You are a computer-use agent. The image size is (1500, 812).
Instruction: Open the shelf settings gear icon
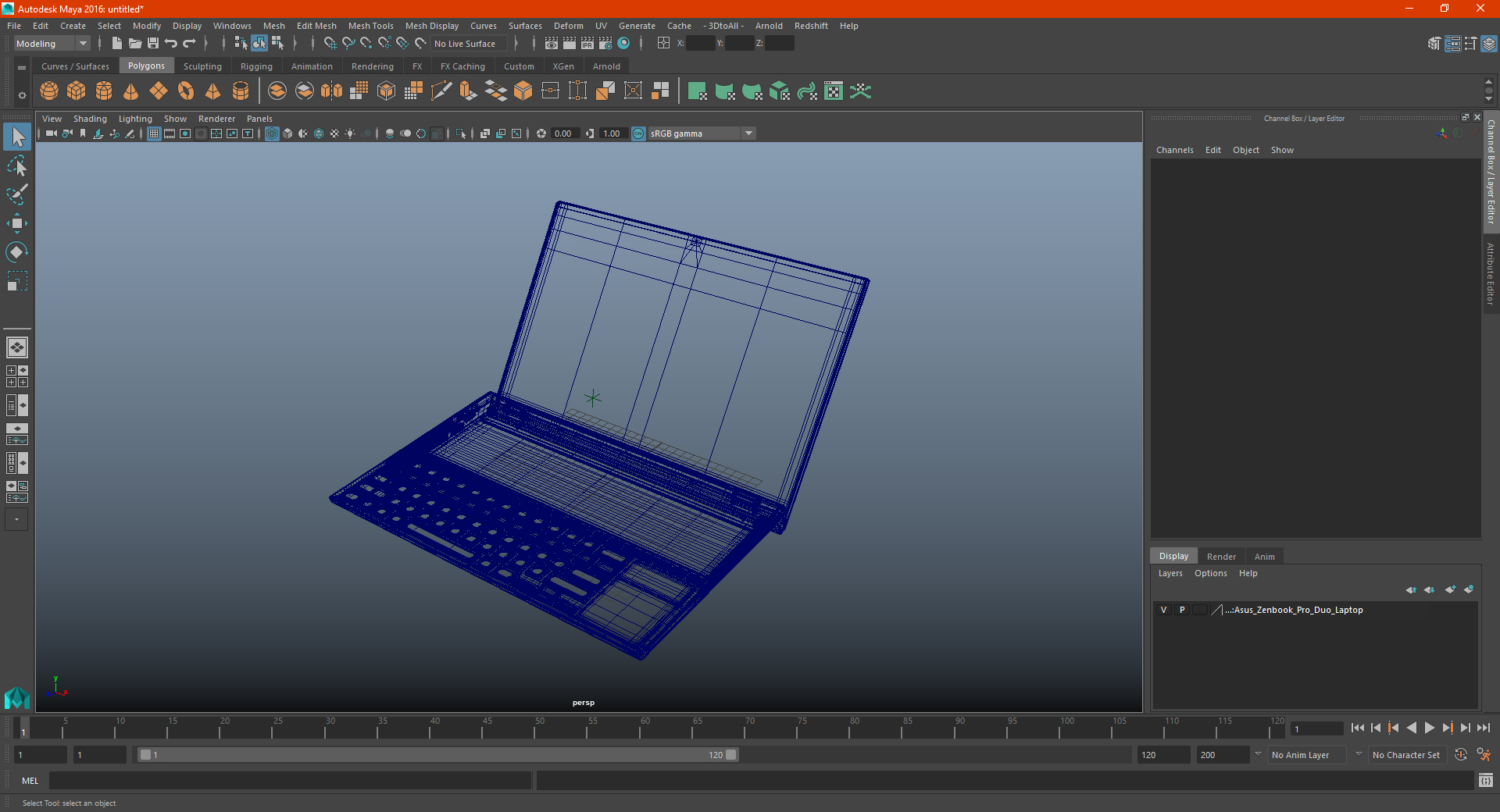22,96
